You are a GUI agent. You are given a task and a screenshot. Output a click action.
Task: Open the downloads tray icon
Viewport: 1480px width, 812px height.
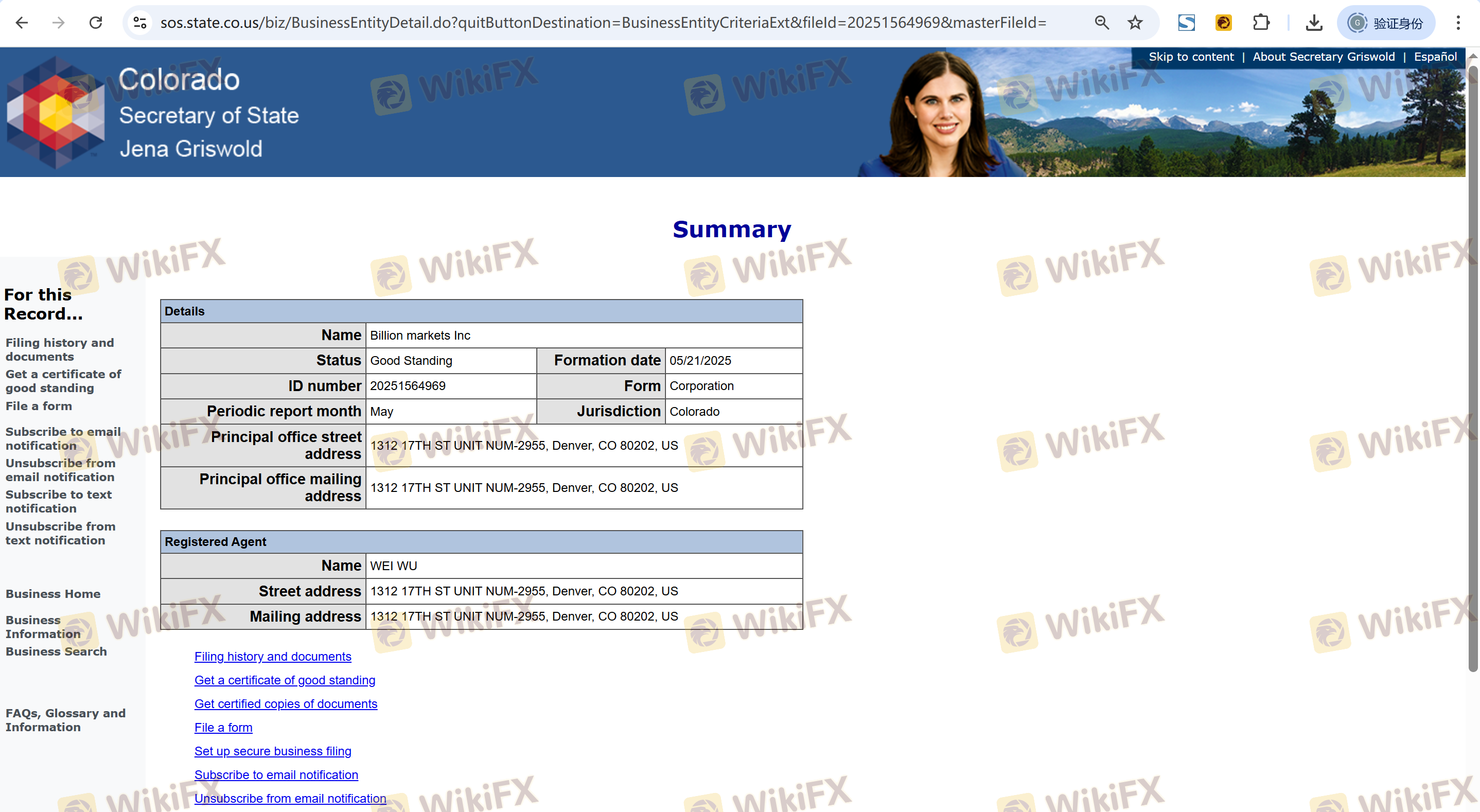[x=1313, y=23]
